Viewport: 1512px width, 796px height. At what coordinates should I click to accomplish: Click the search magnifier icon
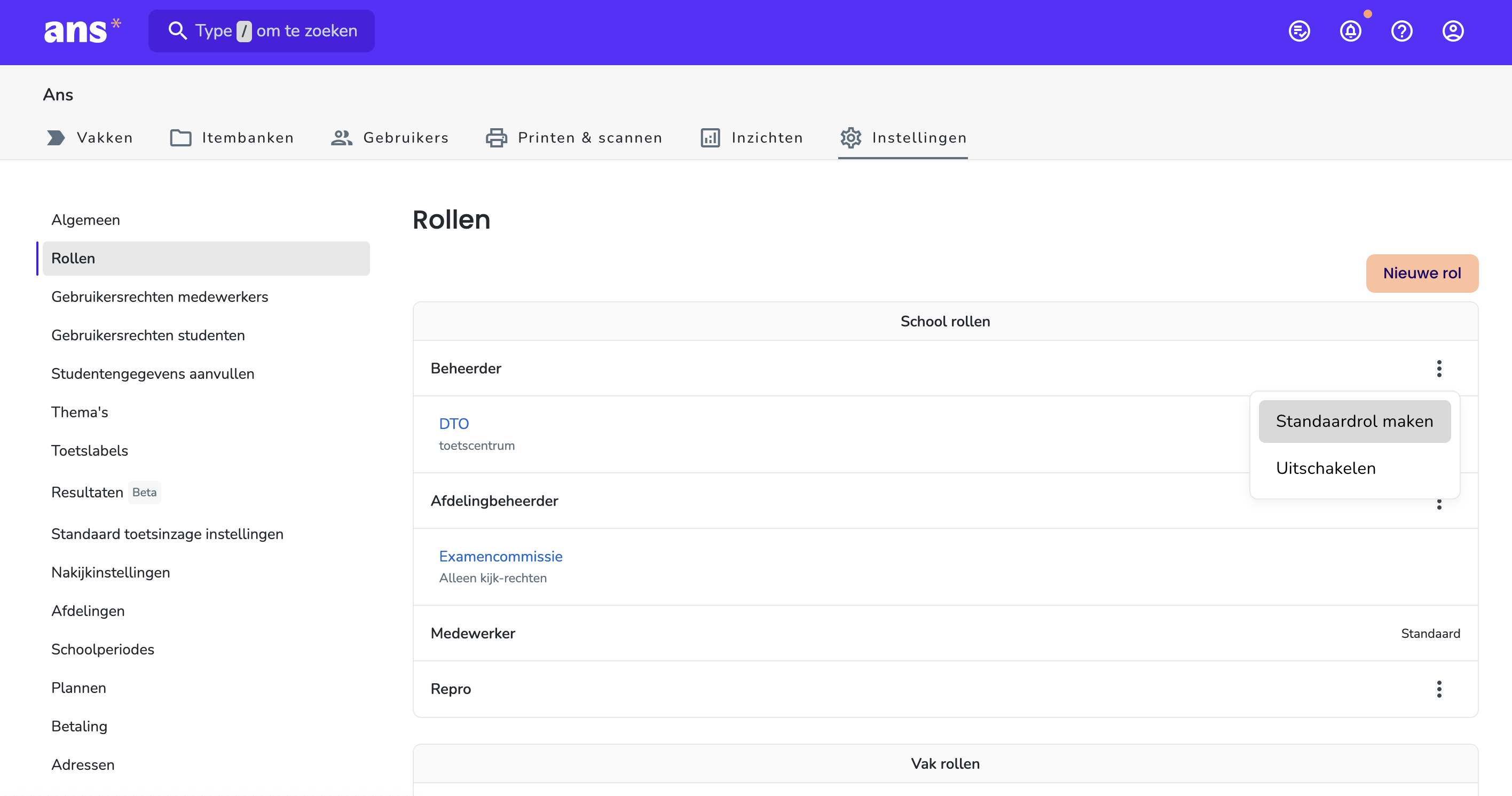[x=177, y=30]
